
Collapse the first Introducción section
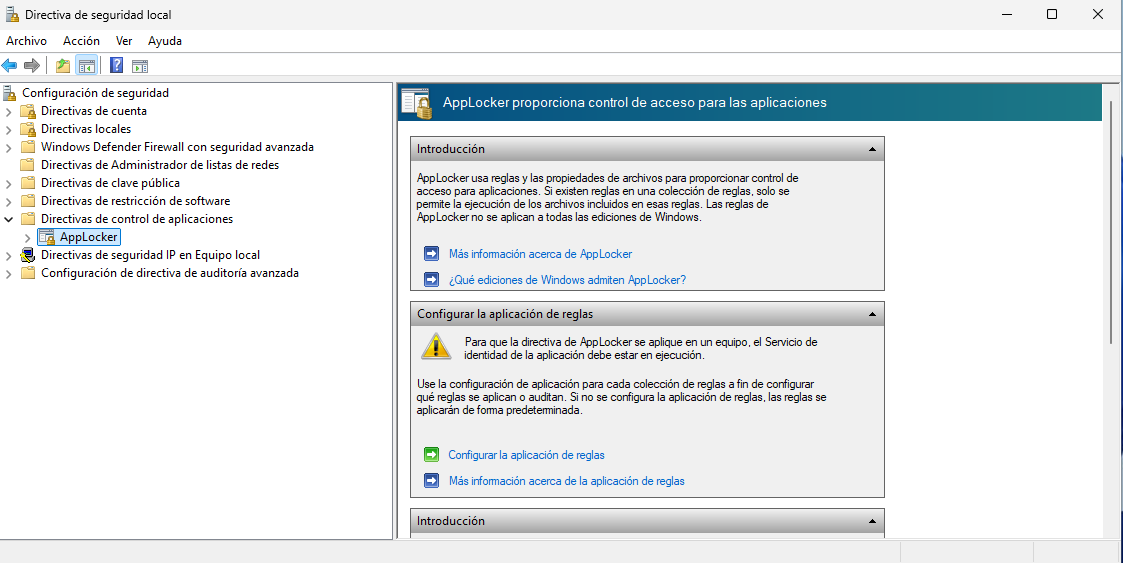[x=871, y=149]
